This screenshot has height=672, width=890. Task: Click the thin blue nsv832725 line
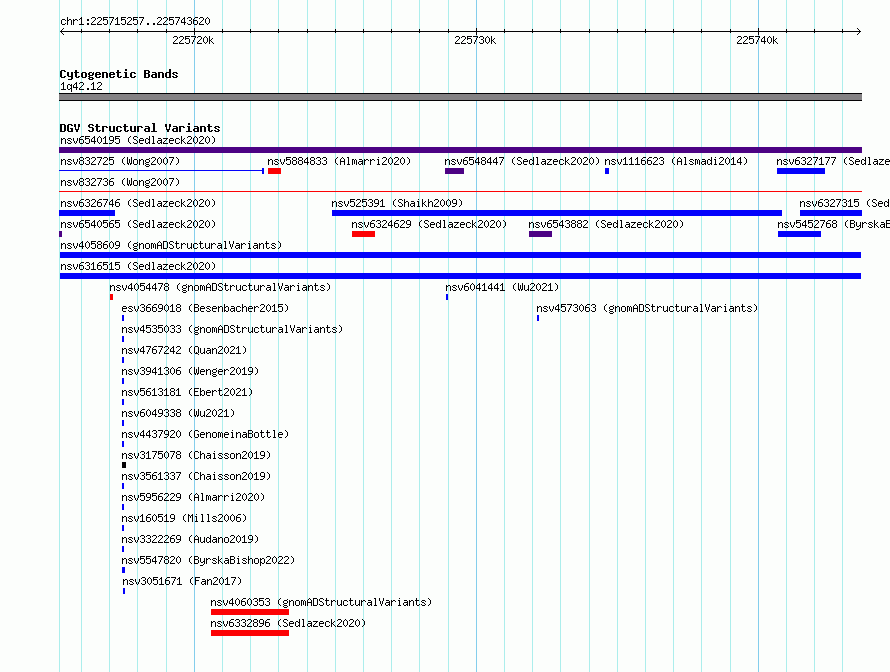pos(161,171)
